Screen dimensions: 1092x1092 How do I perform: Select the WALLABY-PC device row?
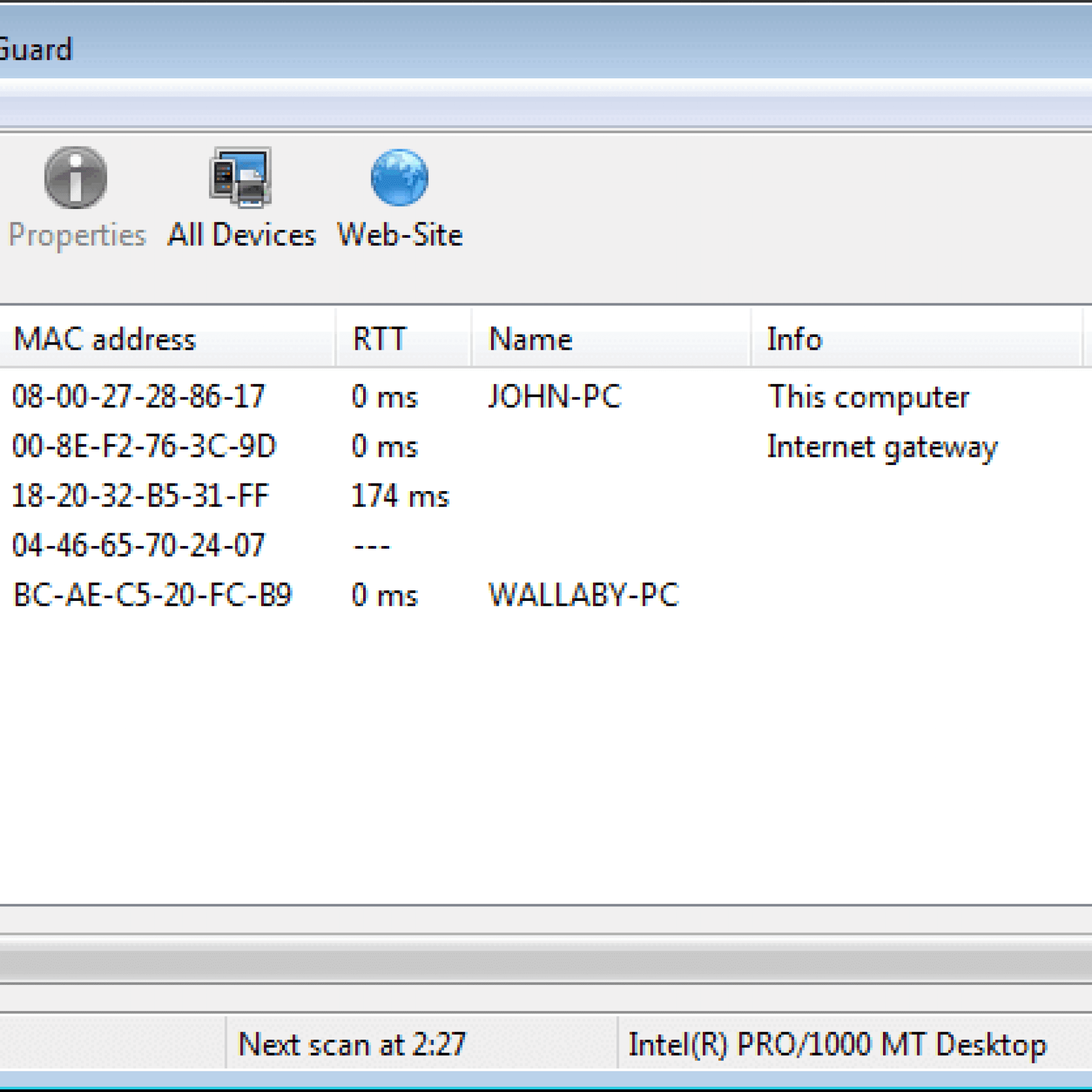583,595
